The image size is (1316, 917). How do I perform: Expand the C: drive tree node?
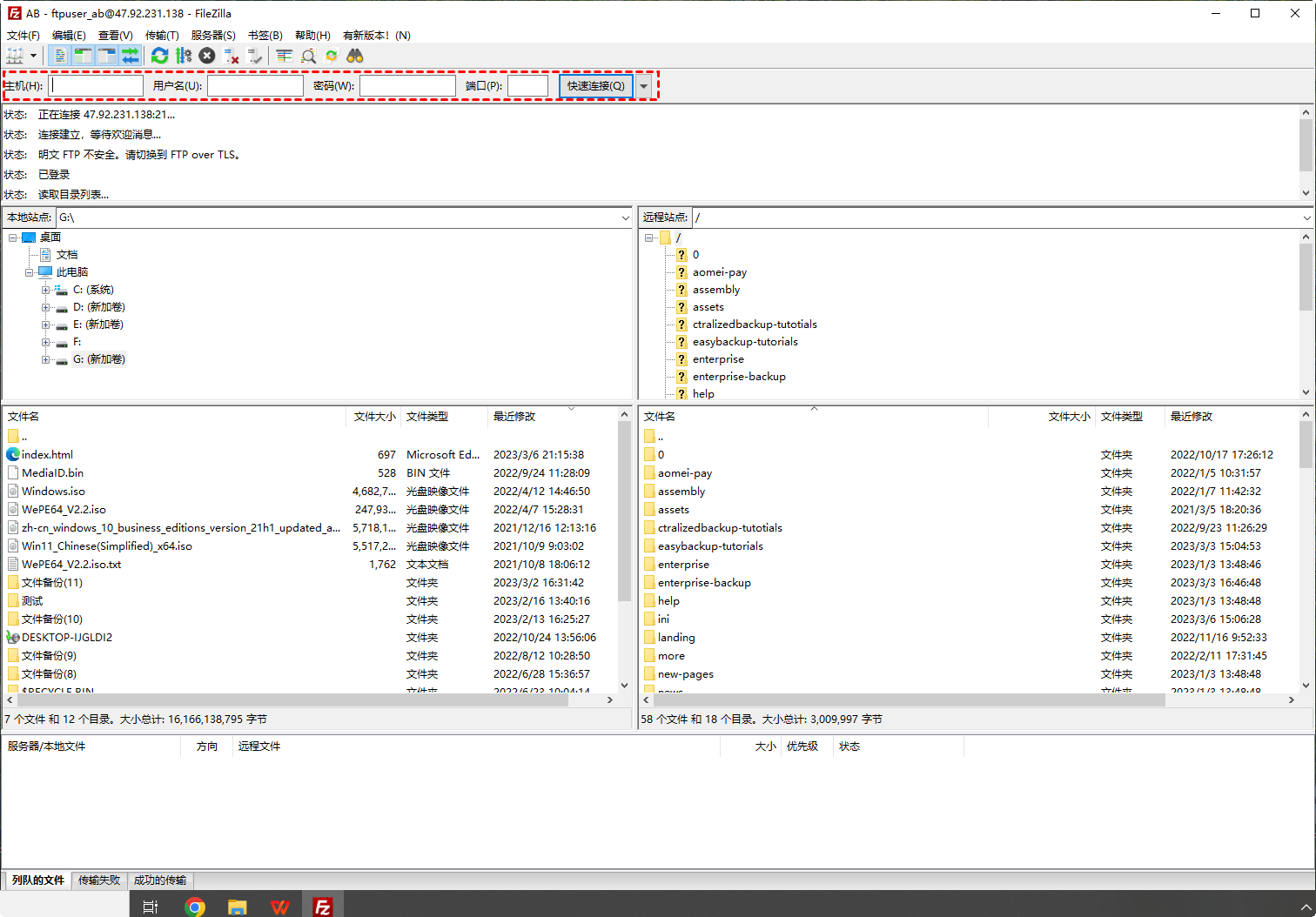coord(45,290)
